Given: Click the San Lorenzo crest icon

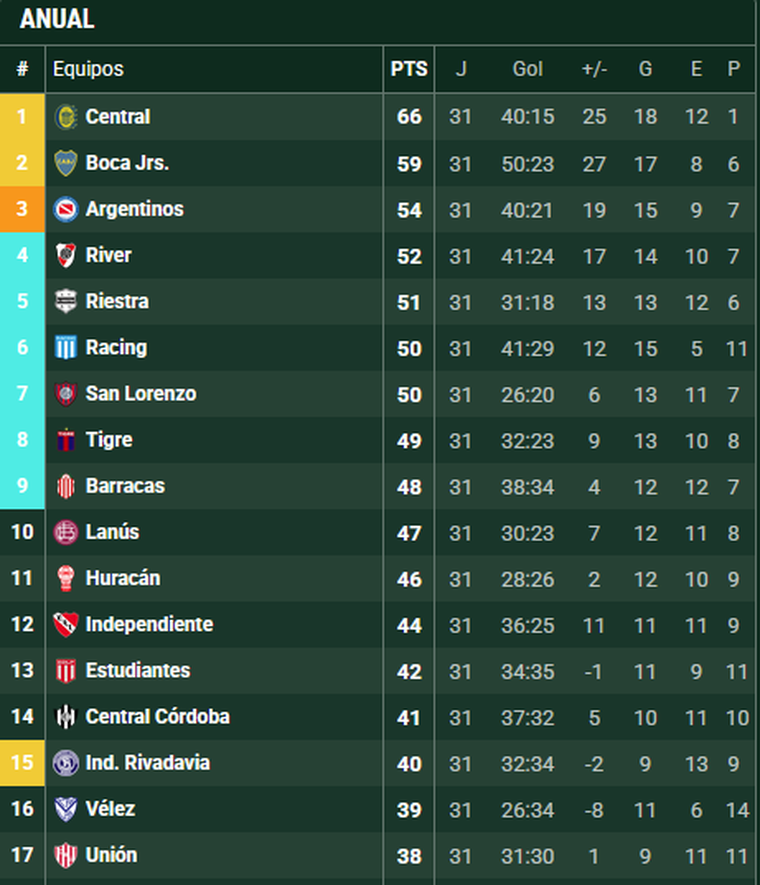Looking at the screenshot, I should pos(66,394).
